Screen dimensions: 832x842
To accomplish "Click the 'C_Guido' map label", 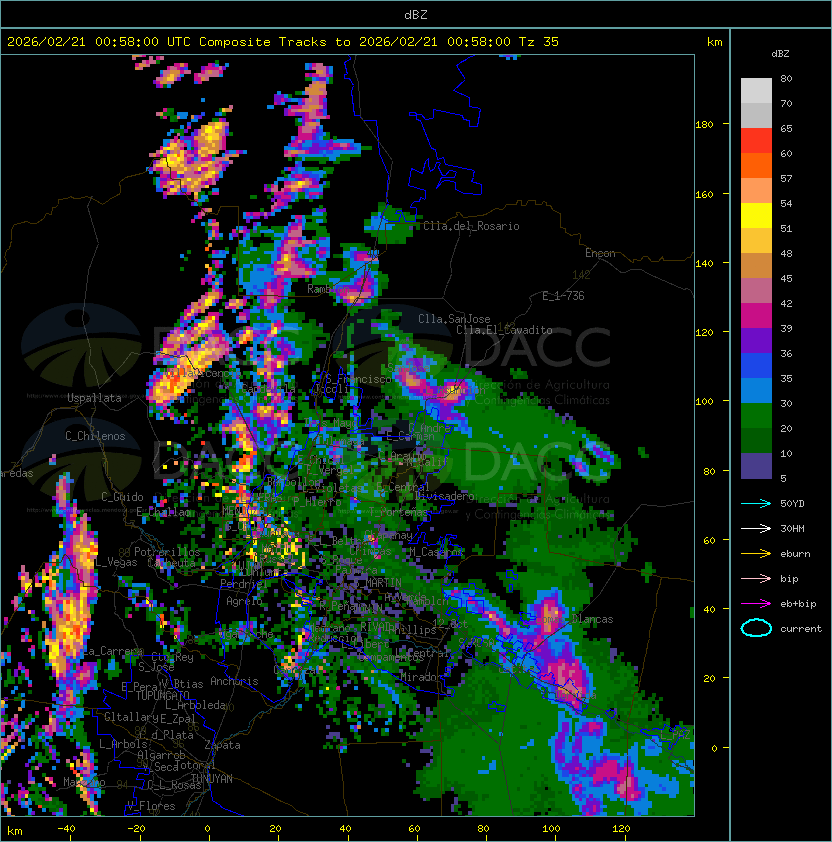I will point(122,497).
